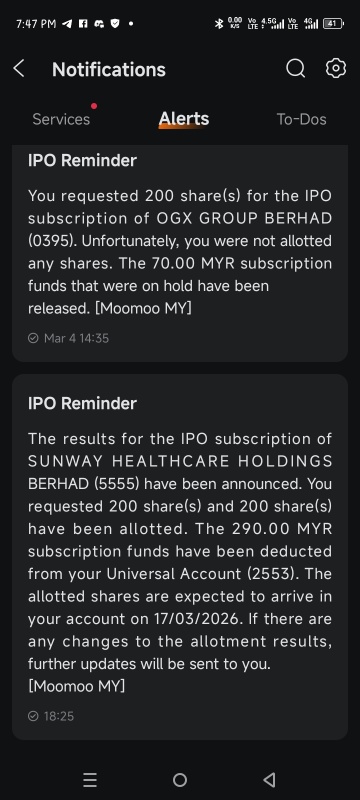Open the OGX GROUP BERHAD IPO notification
This screenshot has height=800, width=360.
pyautogui.click(x=180, y=253)
